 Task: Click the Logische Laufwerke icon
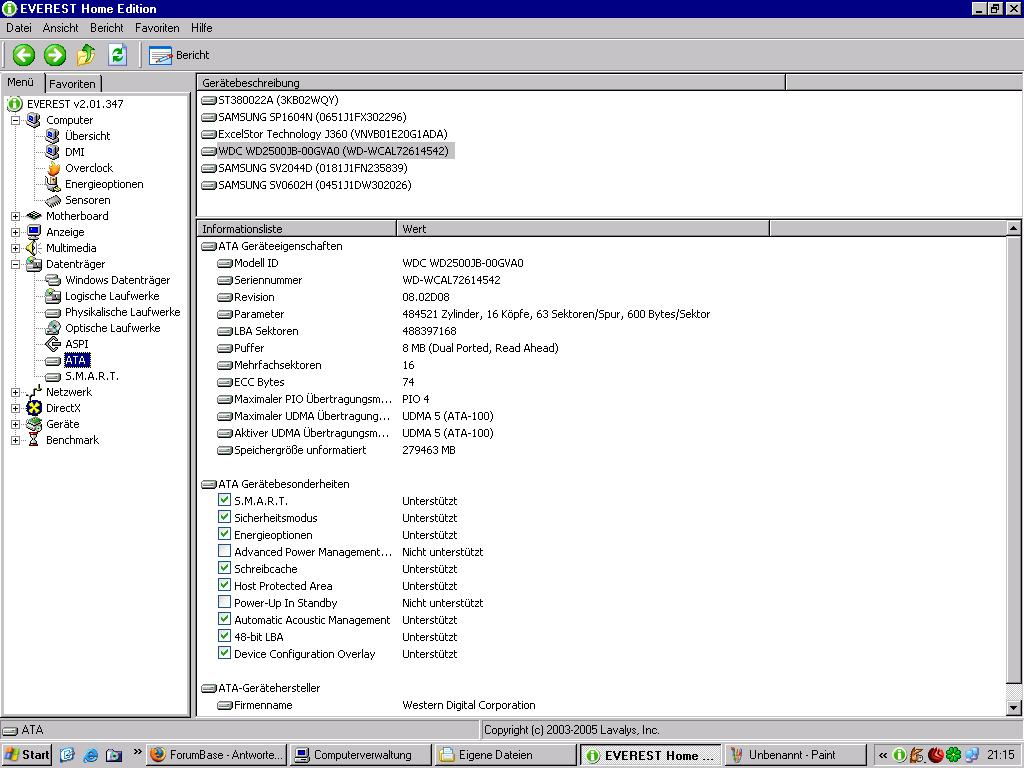53,296
